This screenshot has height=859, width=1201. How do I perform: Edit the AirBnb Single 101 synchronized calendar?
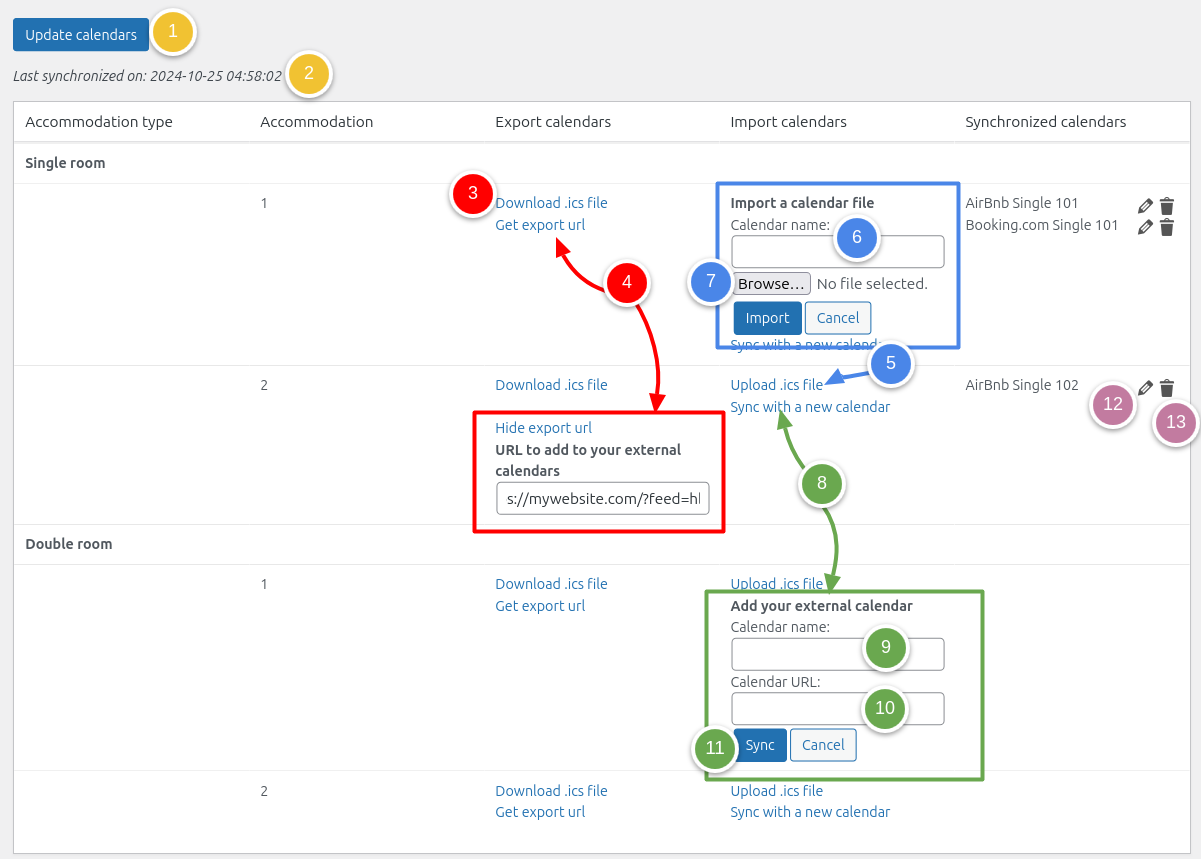[x=1146, y=205]
